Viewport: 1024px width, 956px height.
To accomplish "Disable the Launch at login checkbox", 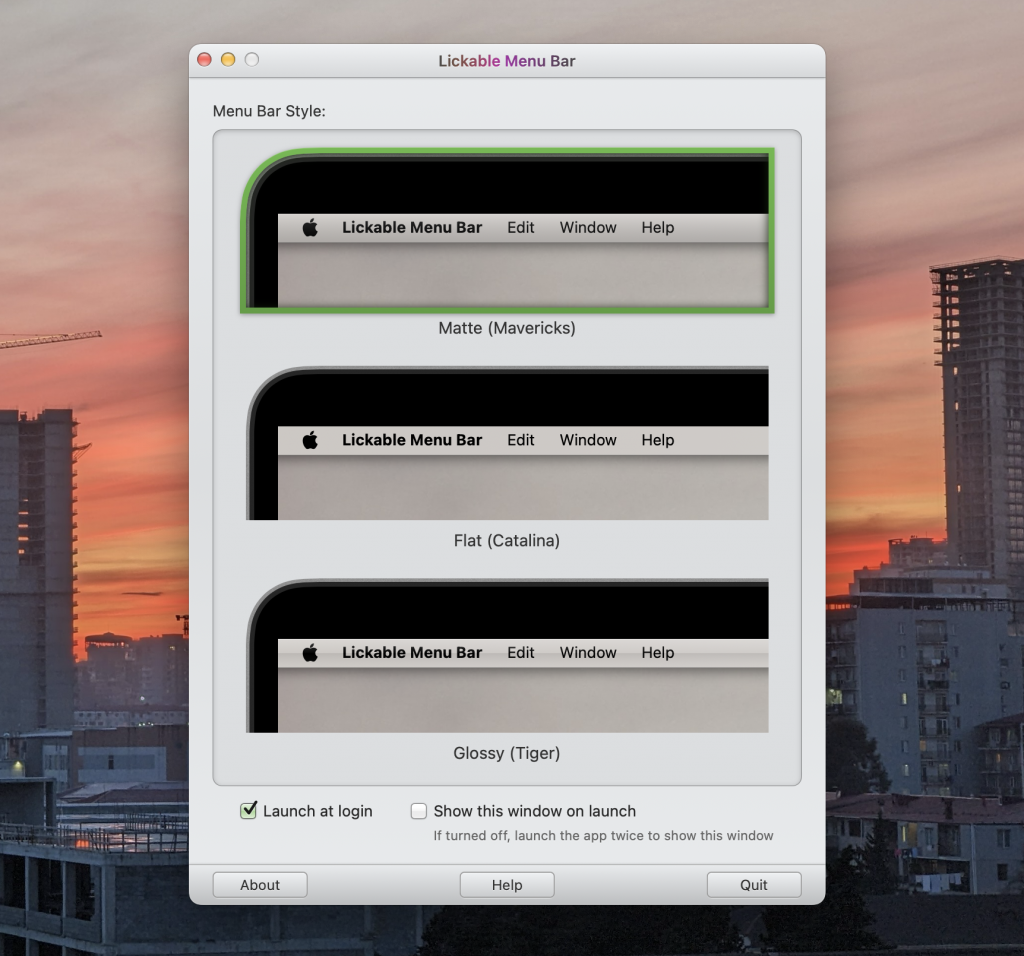I will click(x=249, y=811).
